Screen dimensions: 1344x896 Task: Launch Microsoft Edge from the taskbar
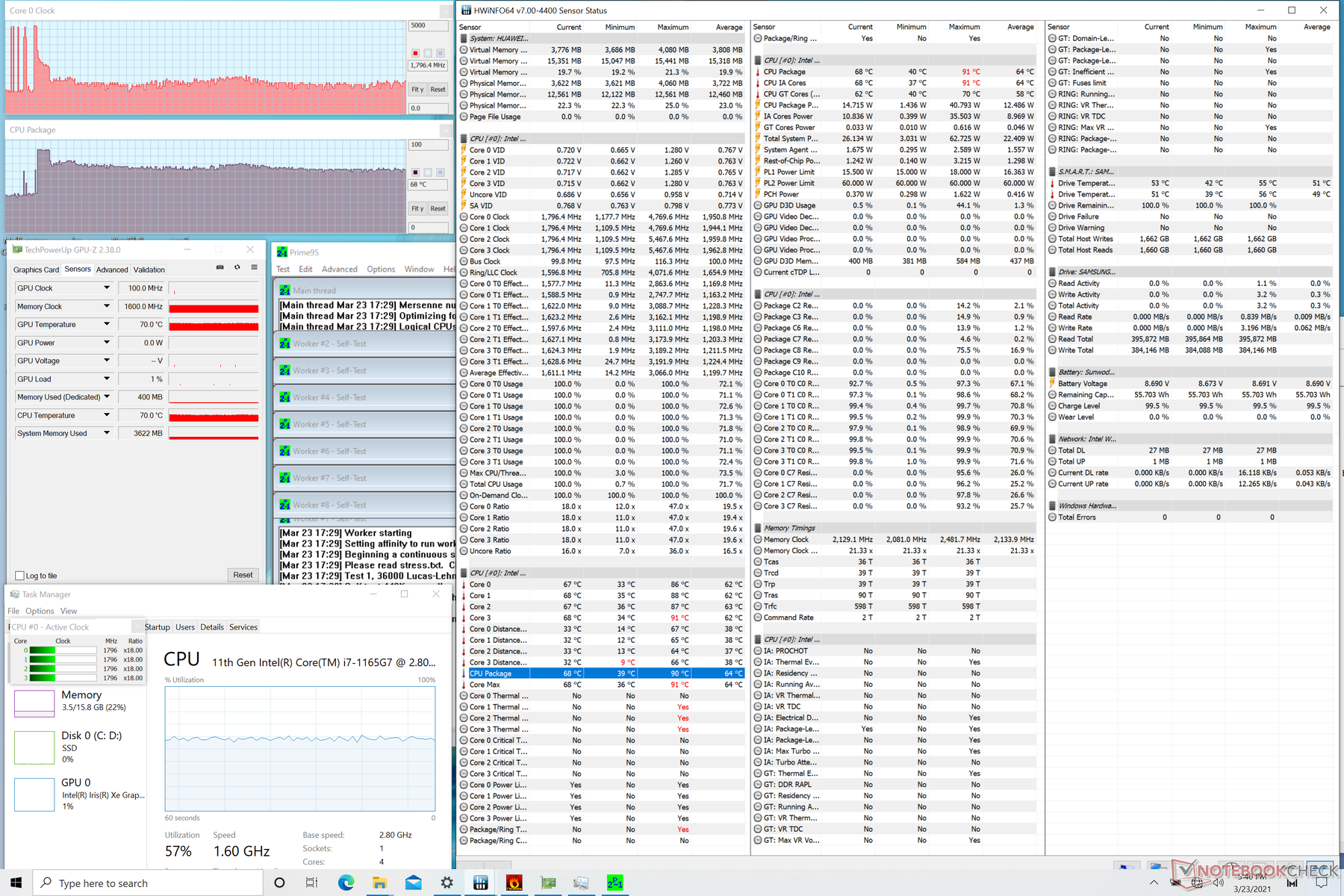point(346,883)
